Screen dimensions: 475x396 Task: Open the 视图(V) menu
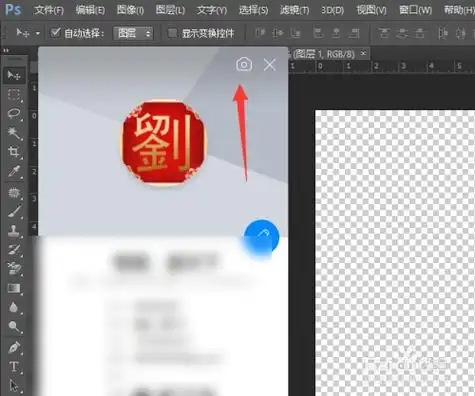coord(371,10)
